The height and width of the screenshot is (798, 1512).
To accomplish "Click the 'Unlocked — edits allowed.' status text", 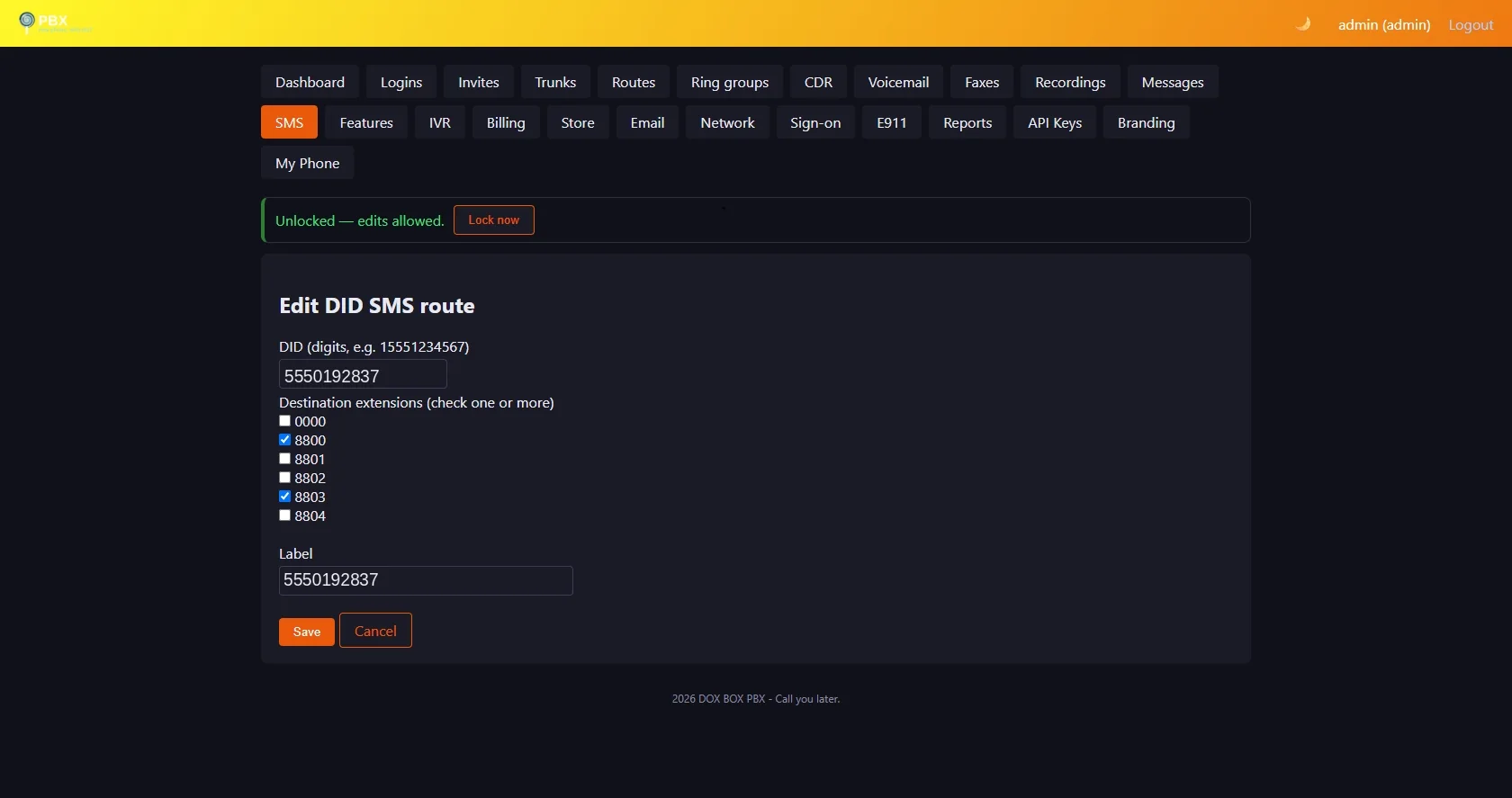I will pos(360,220).
